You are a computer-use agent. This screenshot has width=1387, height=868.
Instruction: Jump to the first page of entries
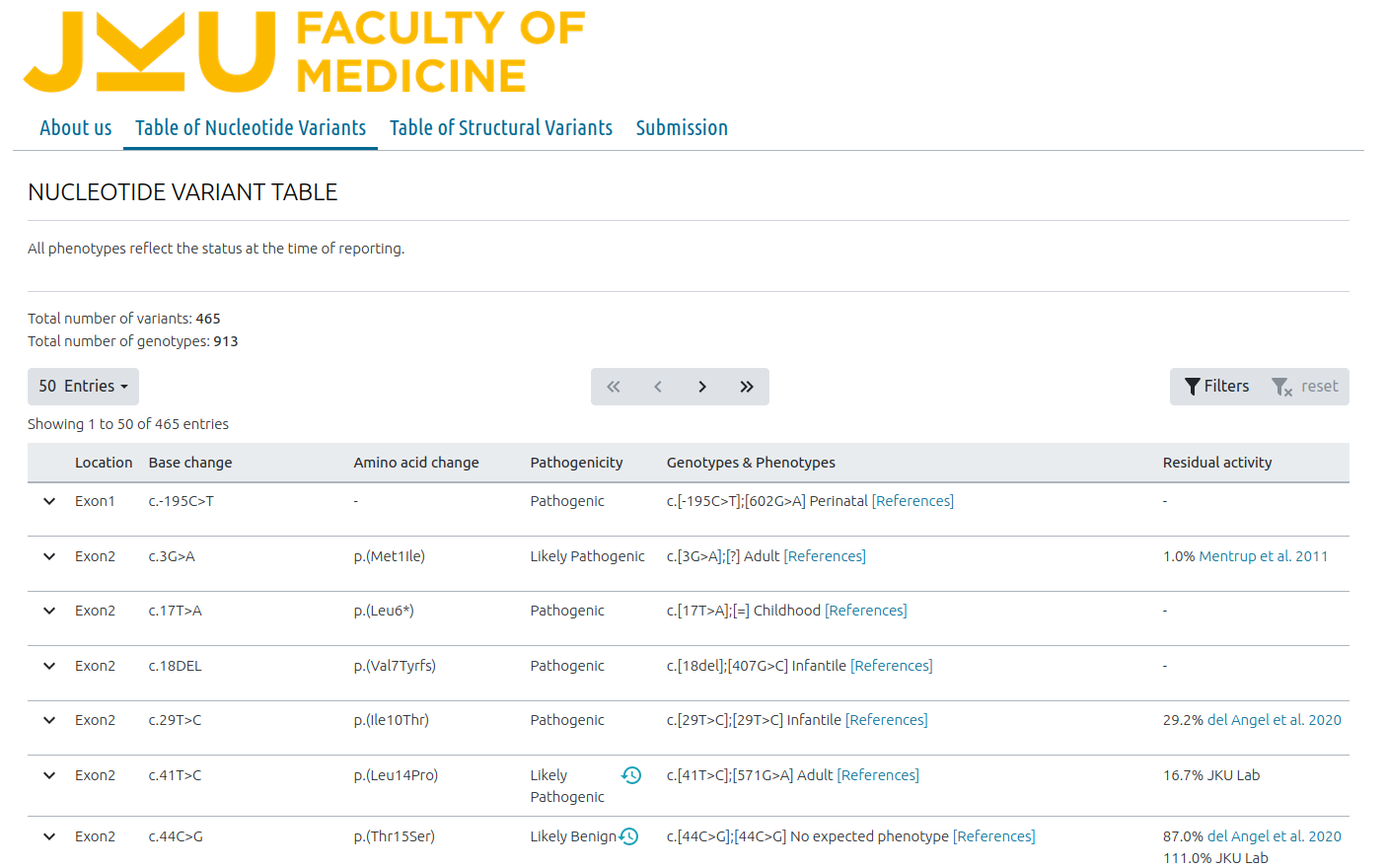614,387
